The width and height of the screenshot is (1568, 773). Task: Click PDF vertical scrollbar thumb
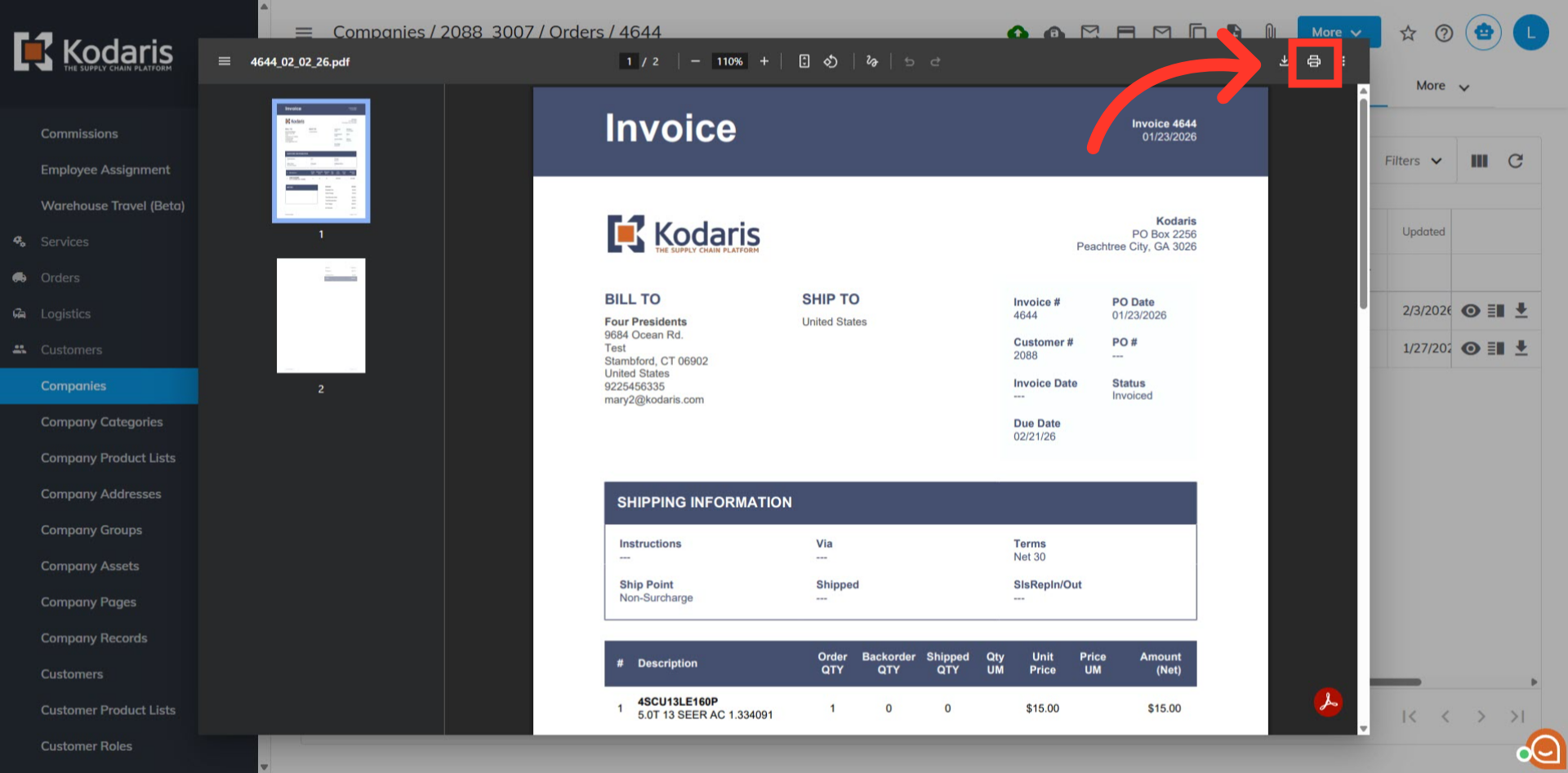(1363, 204)
